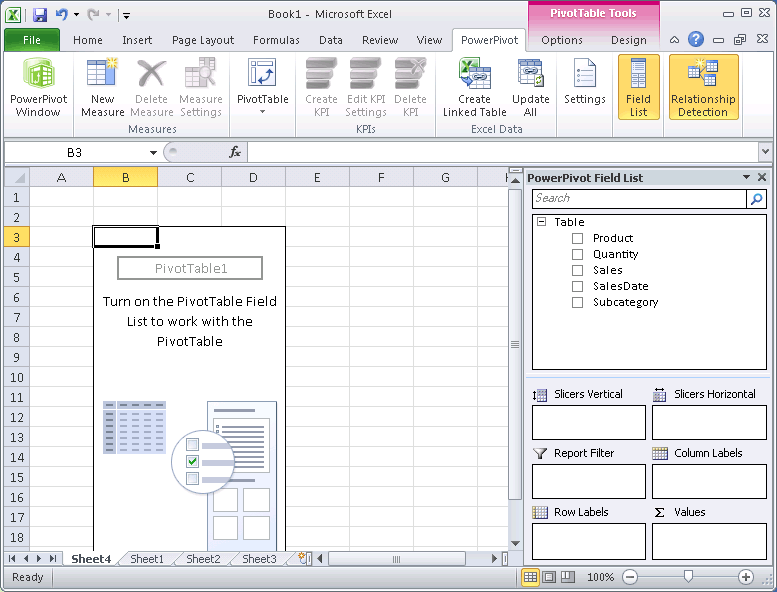This screenshot has height=592, width=777.
Task: Open the PivotTable Tools Options tab
Action: (x=562, y=40)
